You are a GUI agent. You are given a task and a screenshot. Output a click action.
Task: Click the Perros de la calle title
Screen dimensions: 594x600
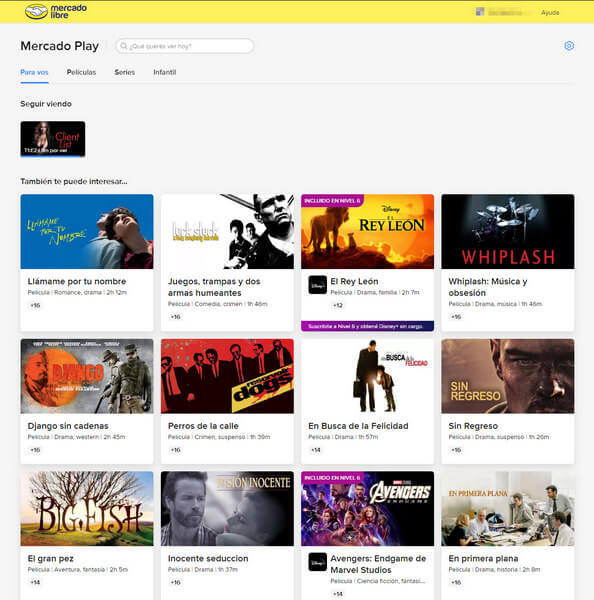(x=203, y=426)
